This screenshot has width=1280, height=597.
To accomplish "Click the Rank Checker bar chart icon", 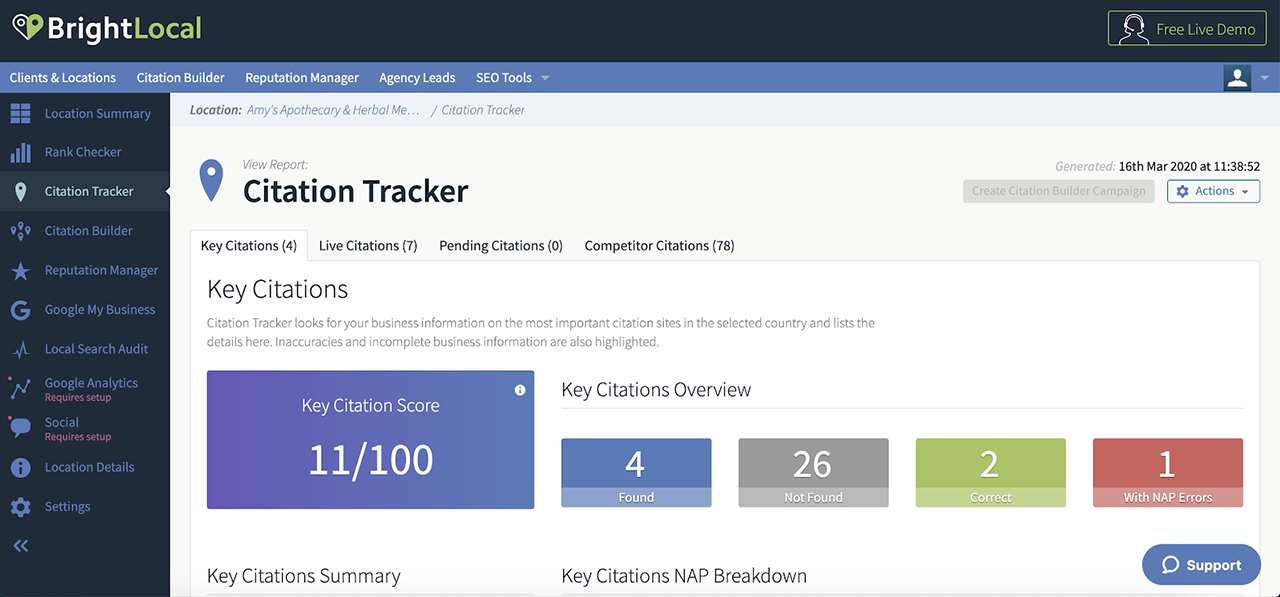I will click(x=20, y=153).
